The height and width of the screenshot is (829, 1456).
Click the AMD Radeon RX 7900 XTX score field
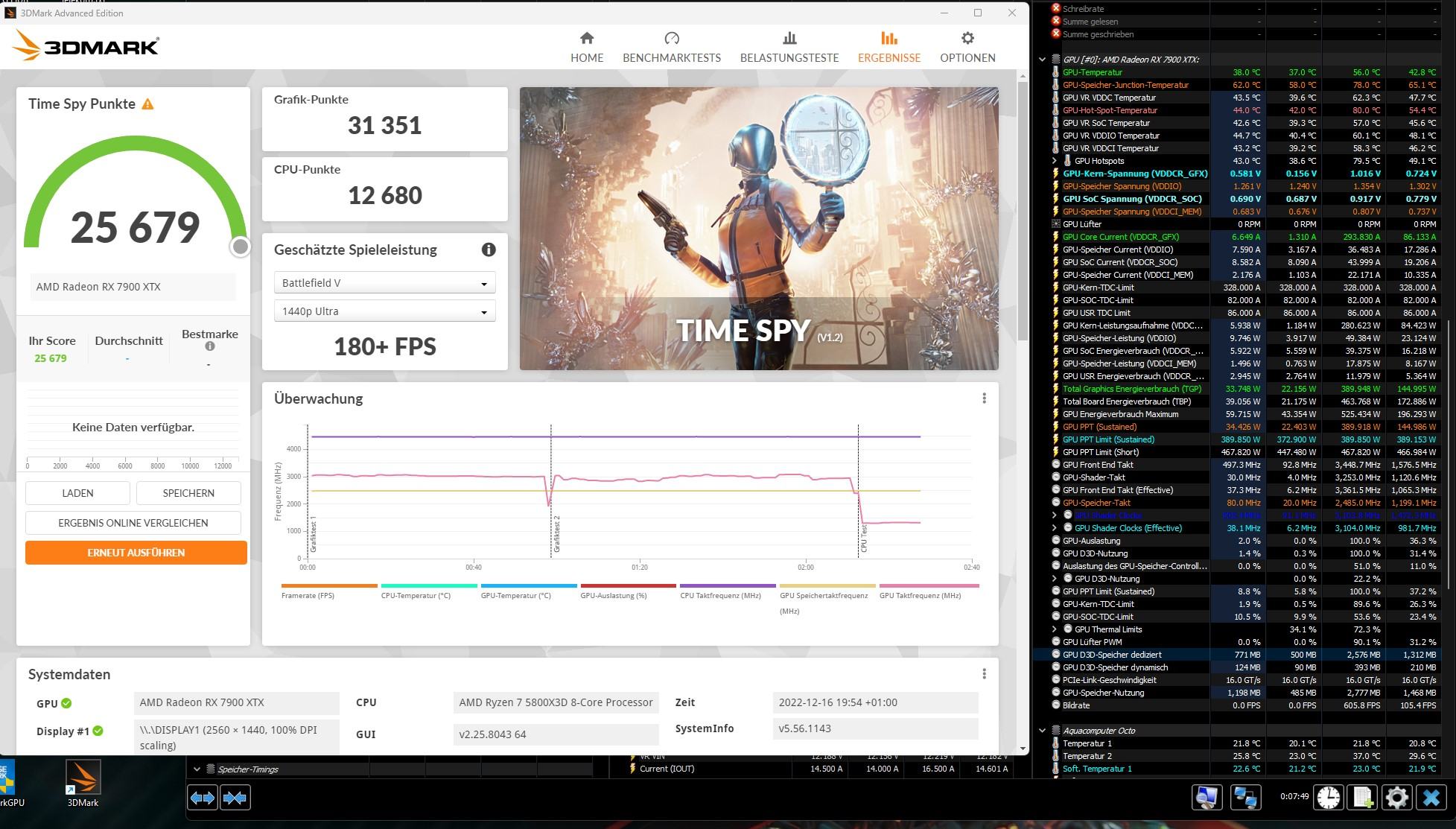[x=133, y=287]
